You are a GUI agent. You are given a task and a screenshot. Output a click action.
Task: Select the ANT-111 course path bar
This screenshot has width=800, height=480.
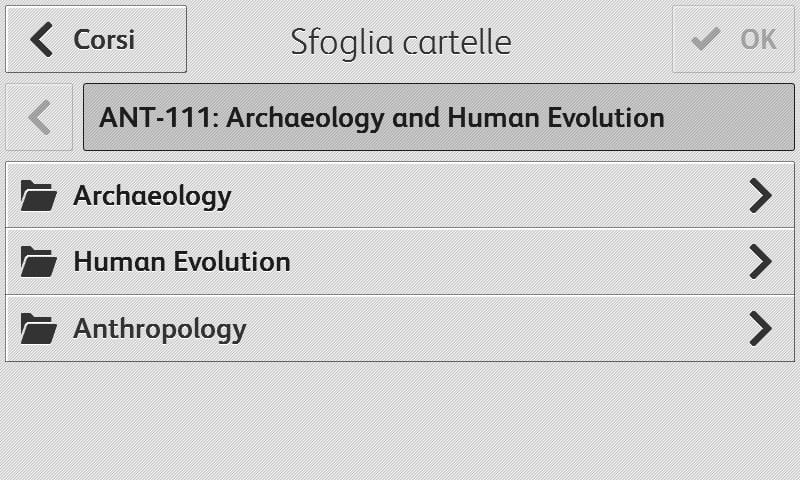(439, 117)
